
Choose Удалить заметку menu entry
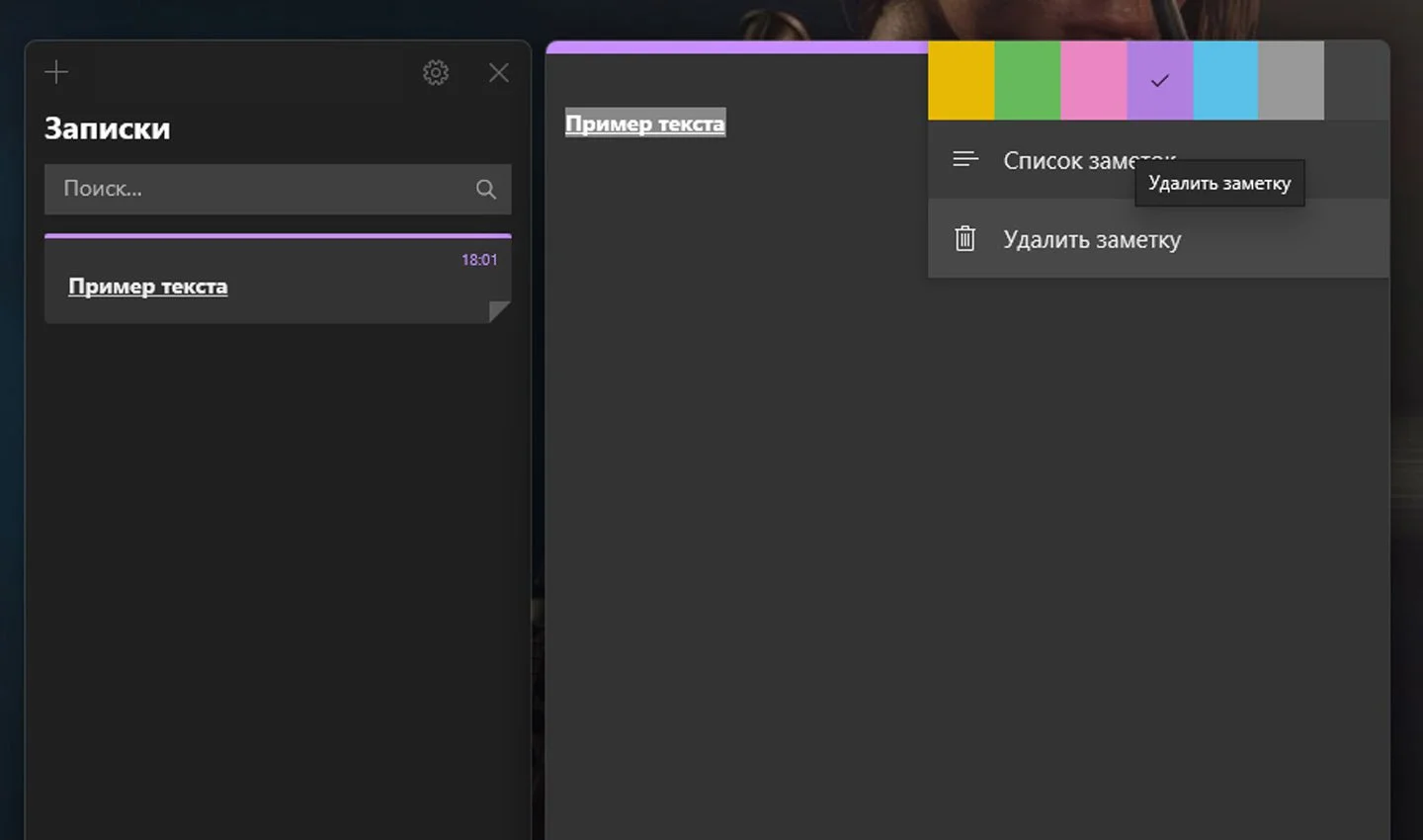coord(1158,239)
